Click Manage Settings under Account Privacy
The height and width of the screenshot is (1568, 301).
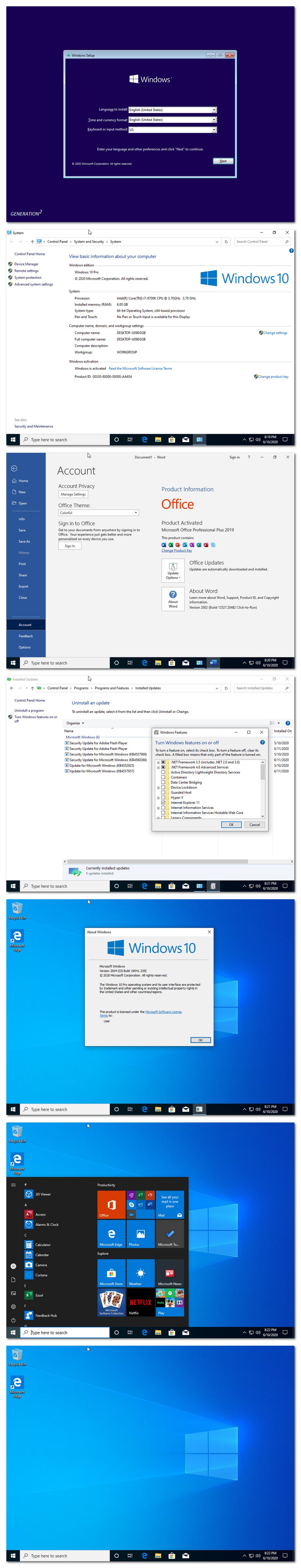[x=73, y=494]
